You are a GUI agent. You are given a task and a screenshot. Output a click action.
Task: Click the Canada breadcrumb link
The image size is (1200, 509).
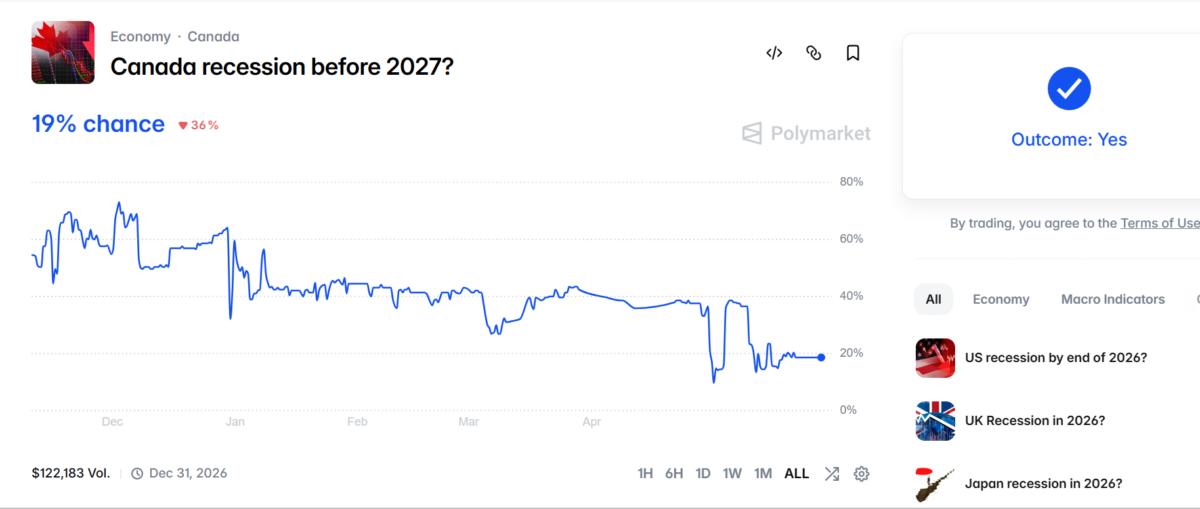coord(213,37)
